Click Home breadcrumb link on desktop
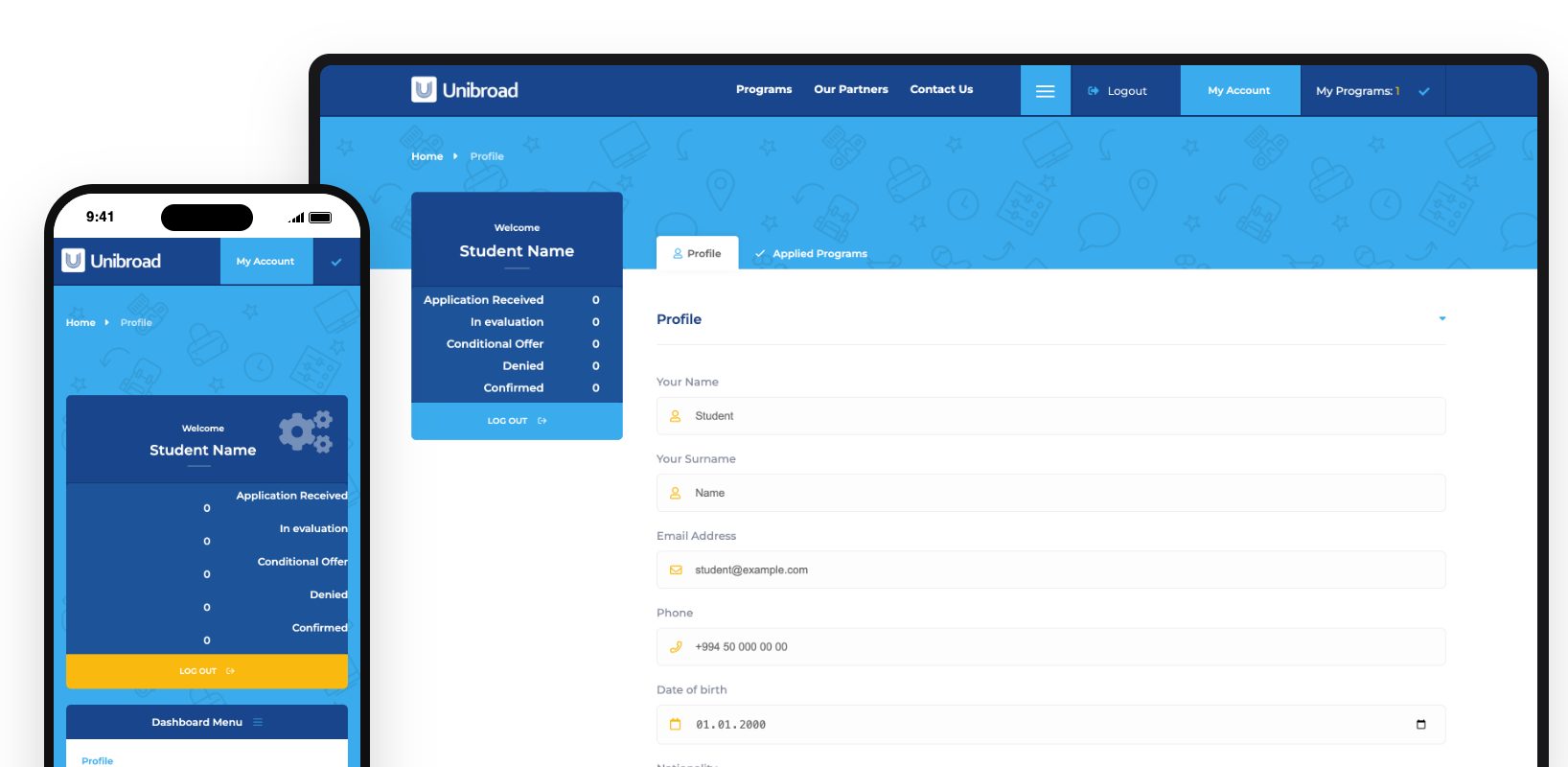1568x767 pixels. coord(427,156)
